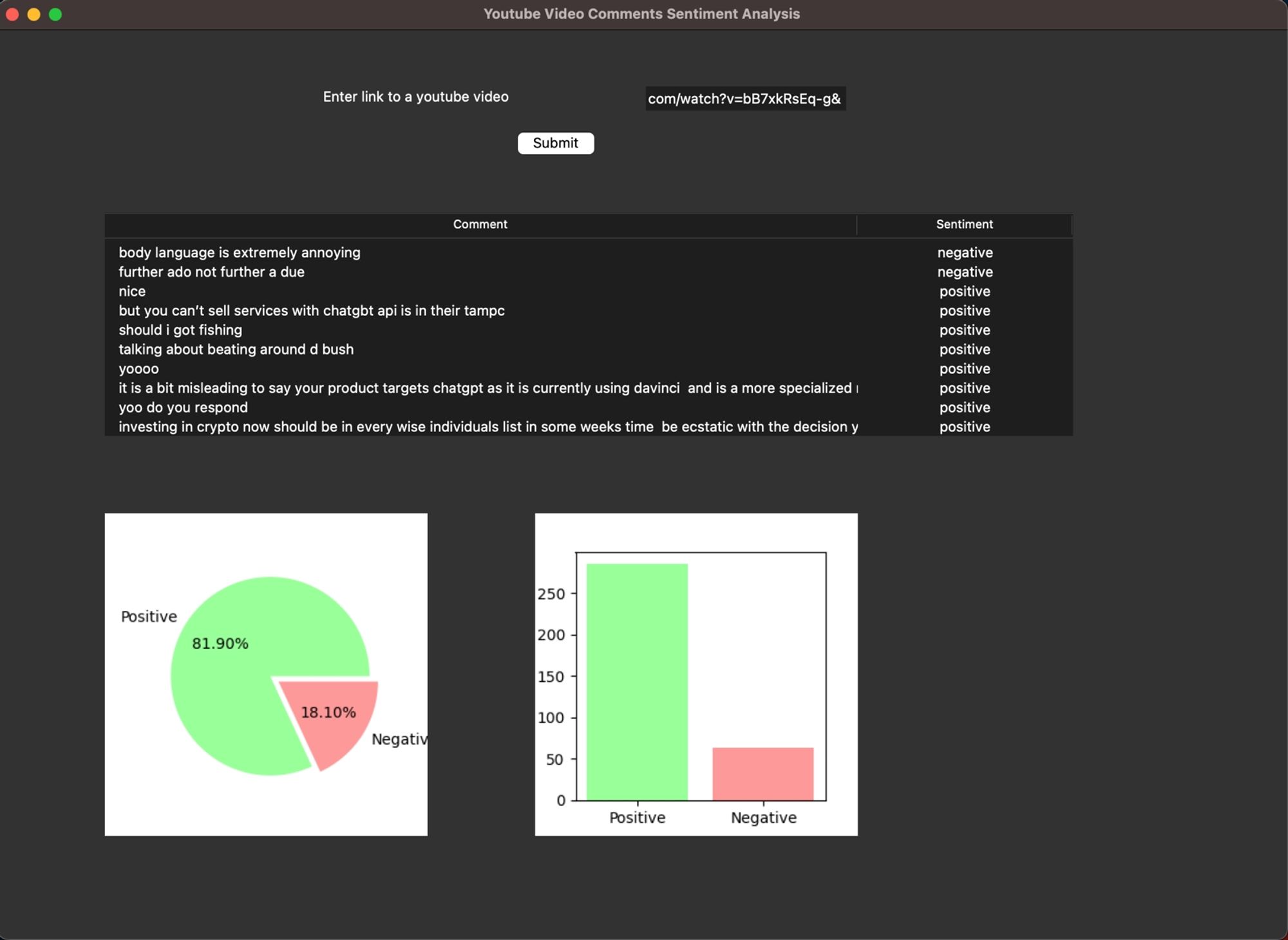Click the Comment column header
The height and width of the screenshot is (940, 1288).
pos(480,224)
